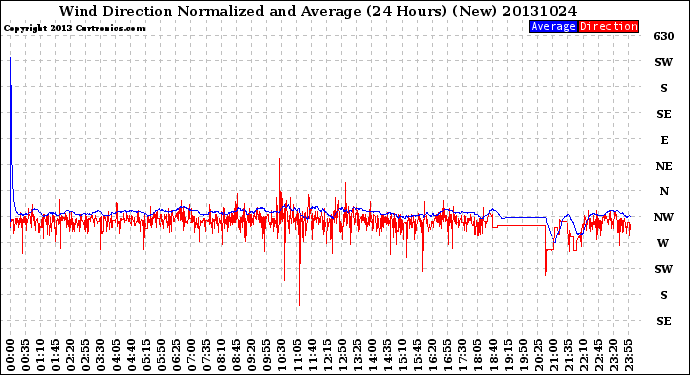The height and width of the screenshot is (375, 690).
Task: Click the 'SW' label just below W
Action: (x=664, y=269)
